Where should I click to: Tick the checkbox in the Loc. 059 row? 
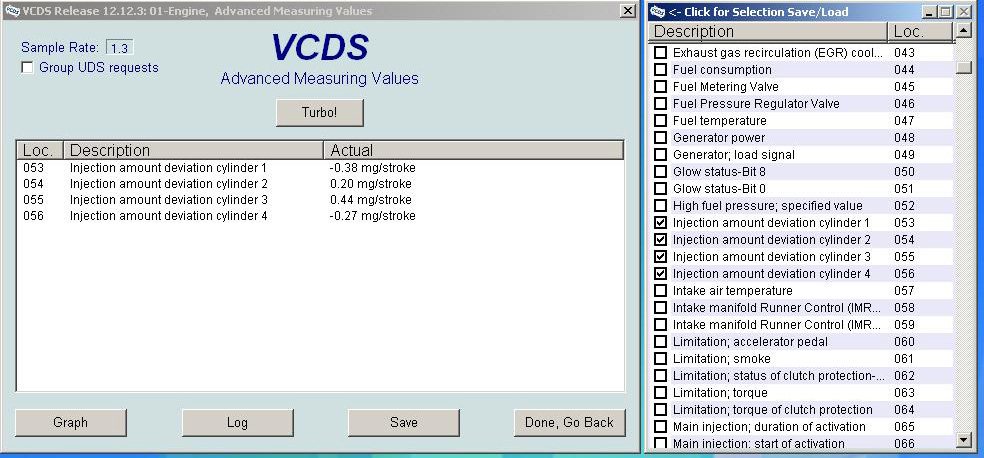click(660, 324)
